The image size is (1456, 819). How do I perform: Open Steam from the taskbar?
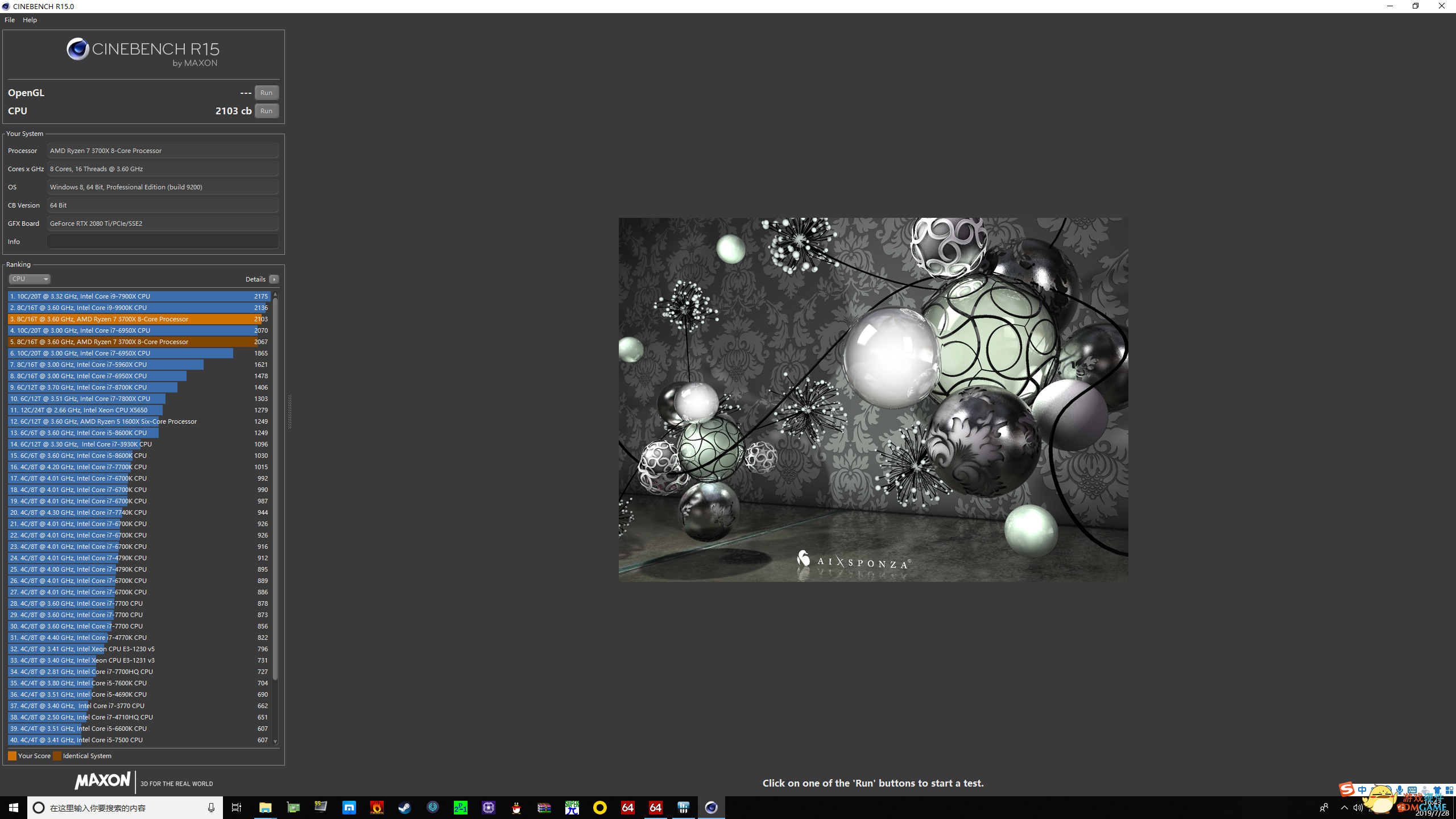(x=404, y=808)
